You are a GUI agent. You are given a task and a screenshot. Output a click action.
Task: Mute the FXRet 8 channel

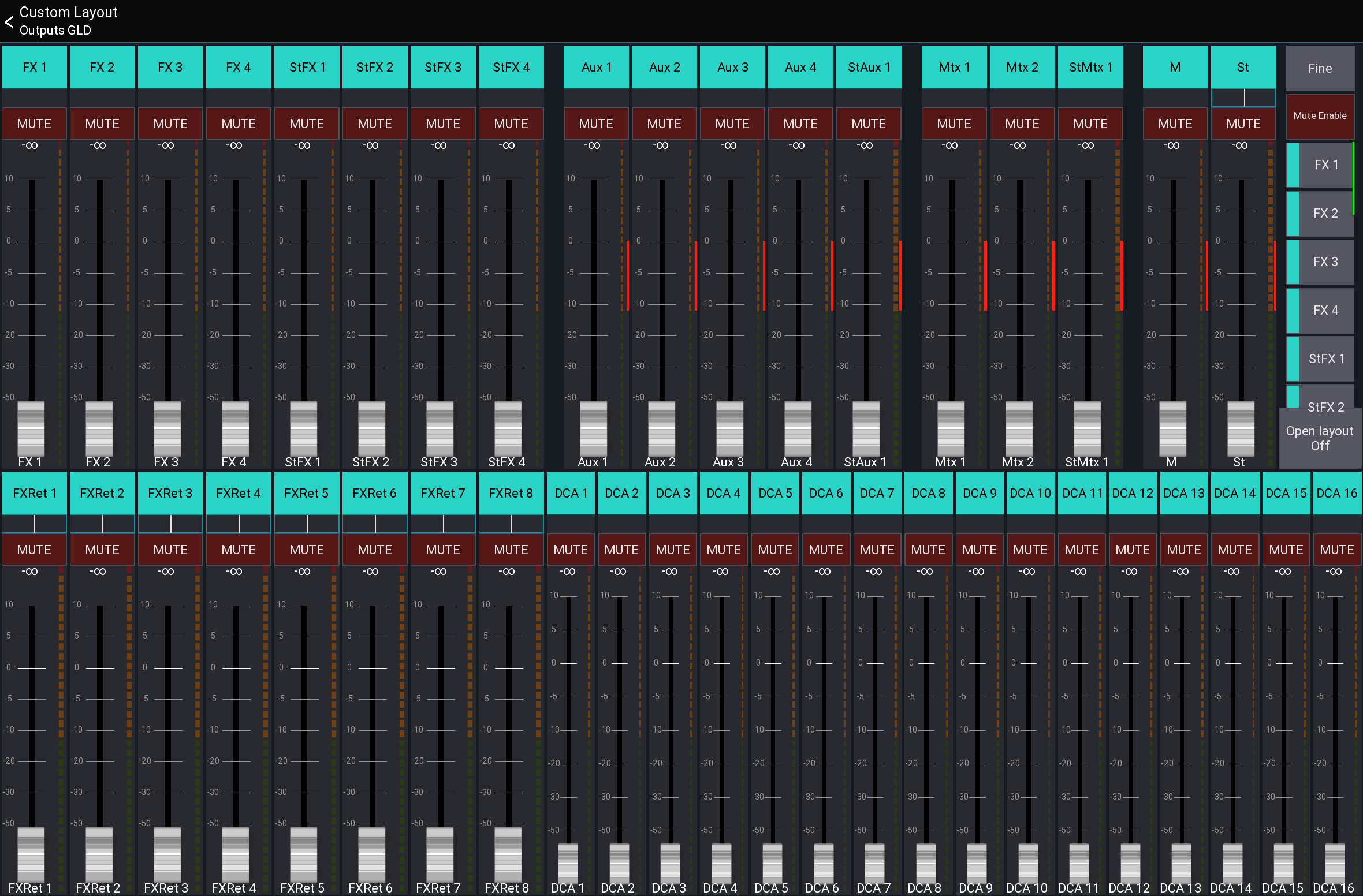coord(511,550)
